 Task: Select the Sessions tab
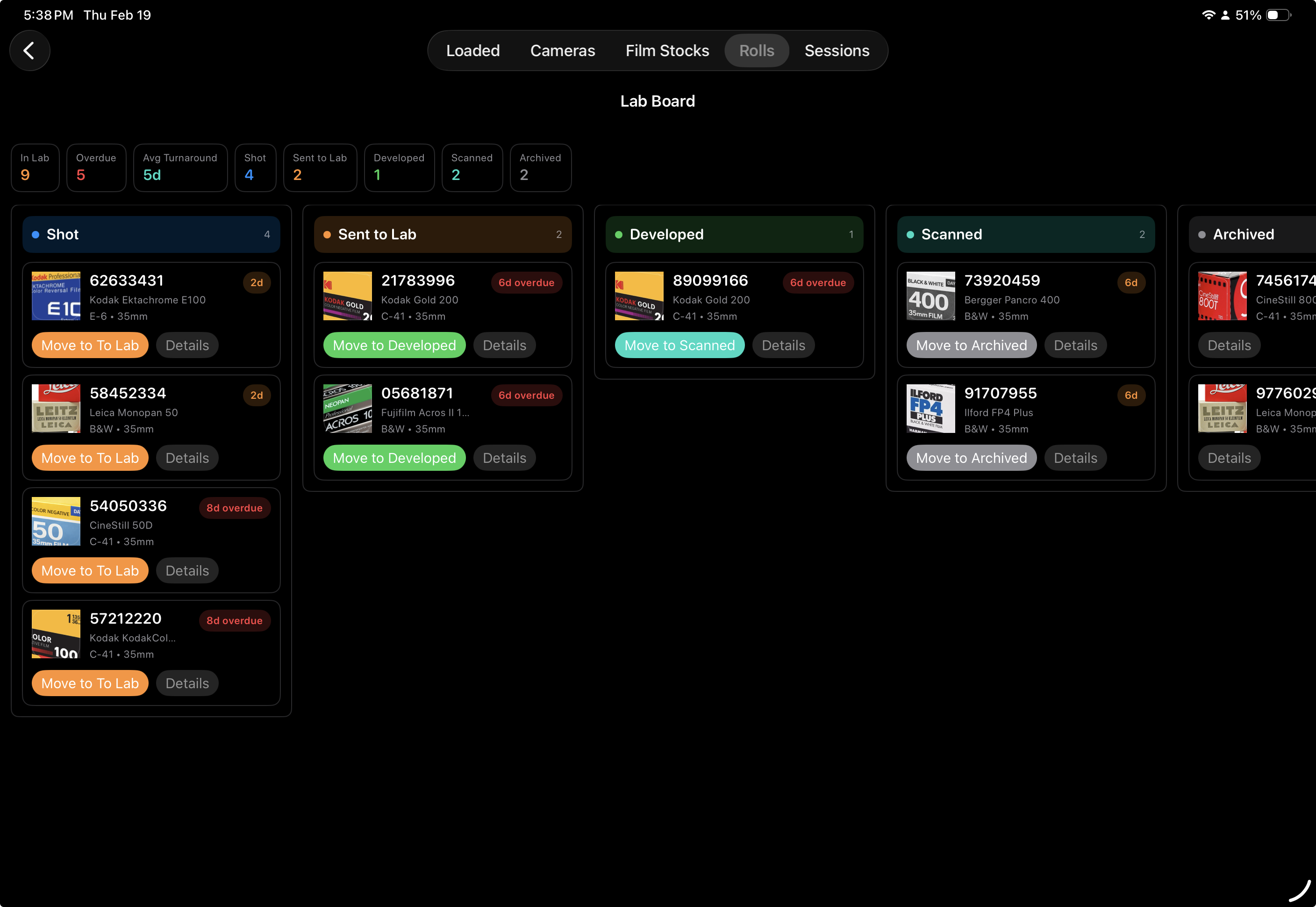[837, 50]
